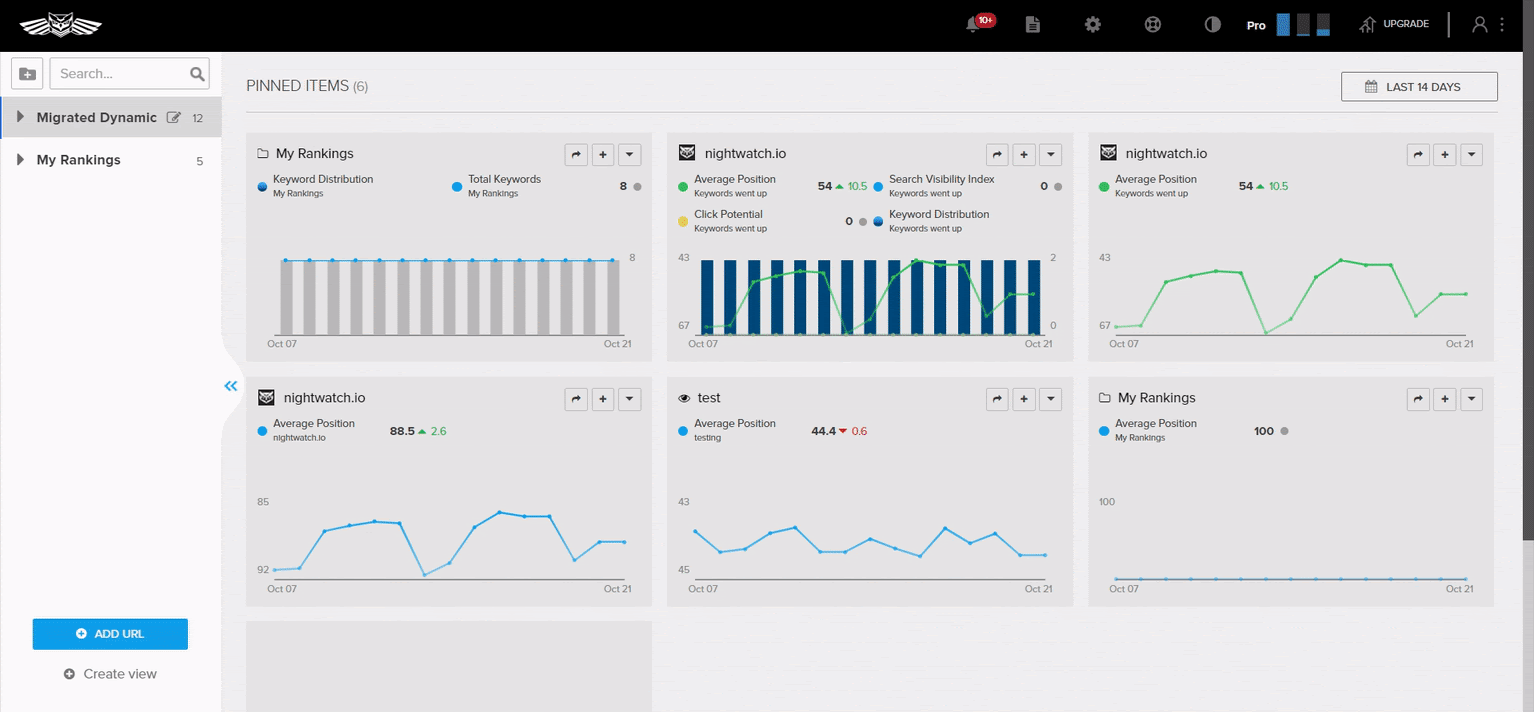Share the first My Rankings card
The height and width of the screenshot is (712, 1534).
[x=576, y=154]
